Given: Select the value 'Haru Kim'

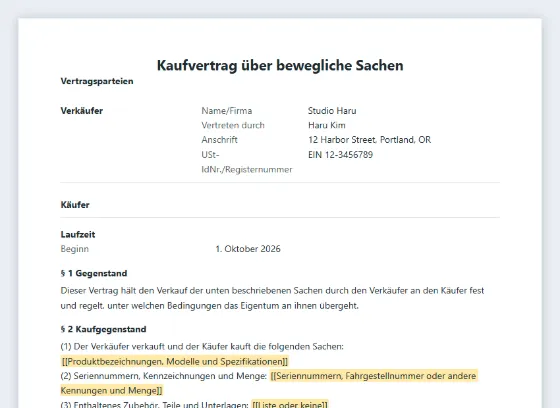Looking at the screenshot, I should [x=327, y=125].
